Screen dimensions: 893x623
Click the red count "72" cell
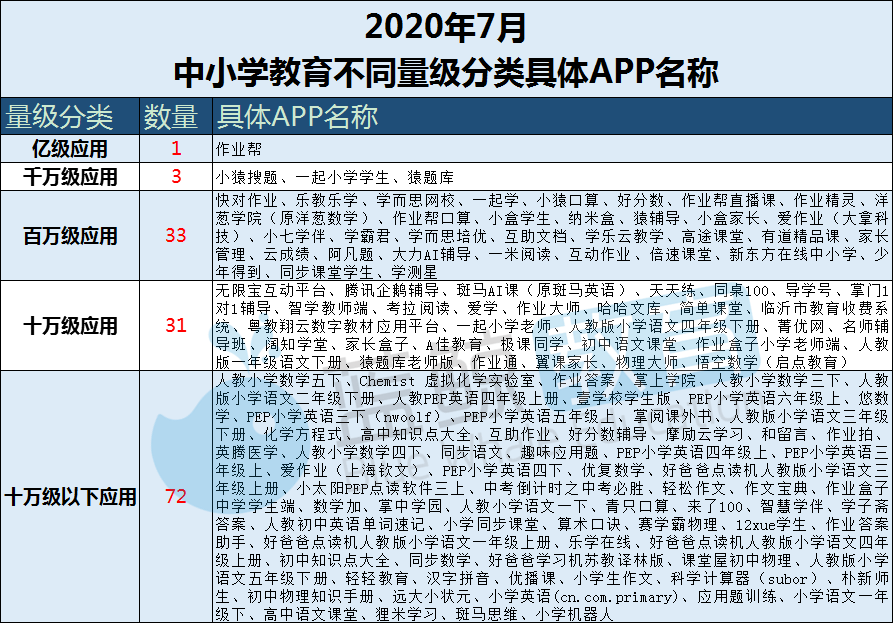coord(176,497)
